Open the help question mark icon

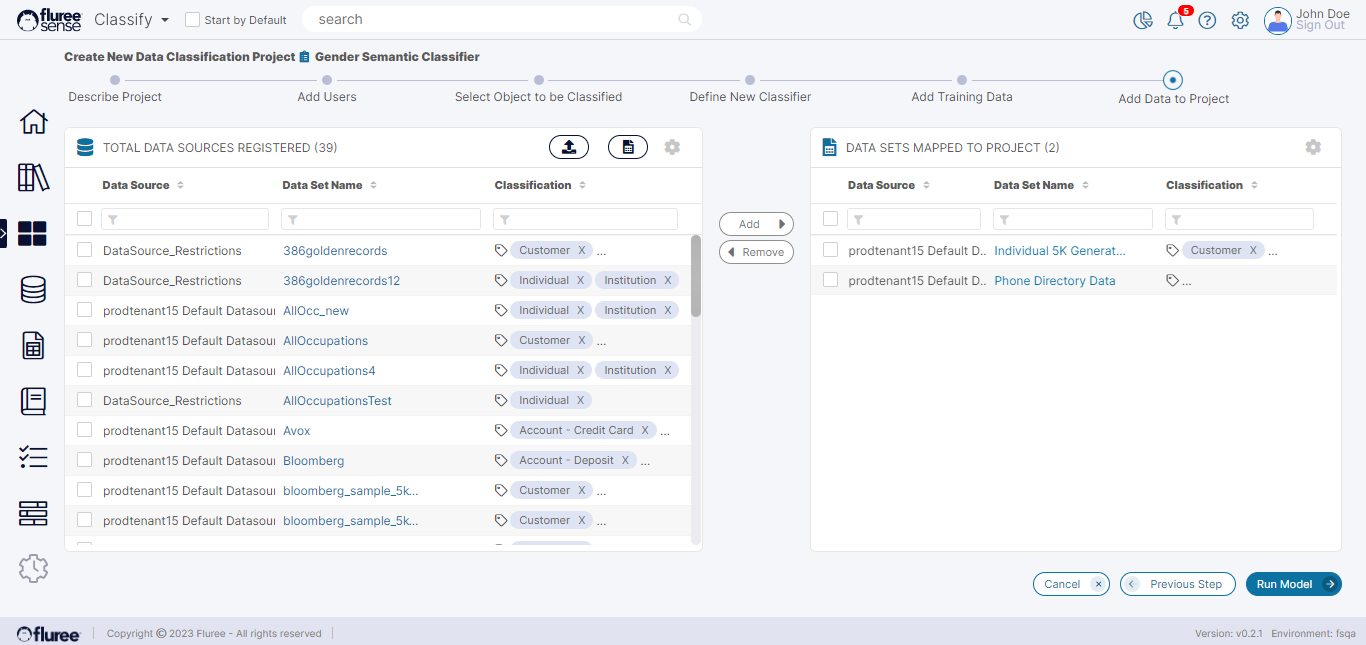[x=1207, y=20]
